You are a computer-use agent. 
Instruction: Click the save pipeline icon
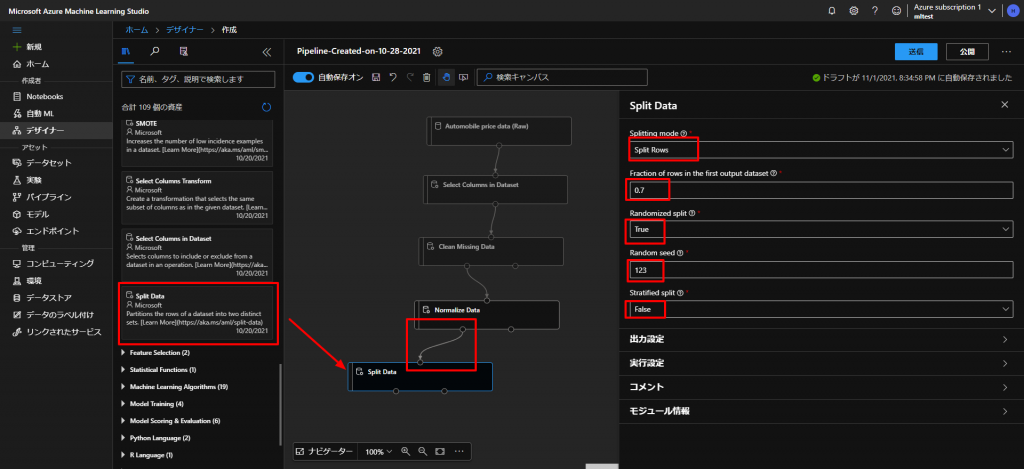coord(375,77)
